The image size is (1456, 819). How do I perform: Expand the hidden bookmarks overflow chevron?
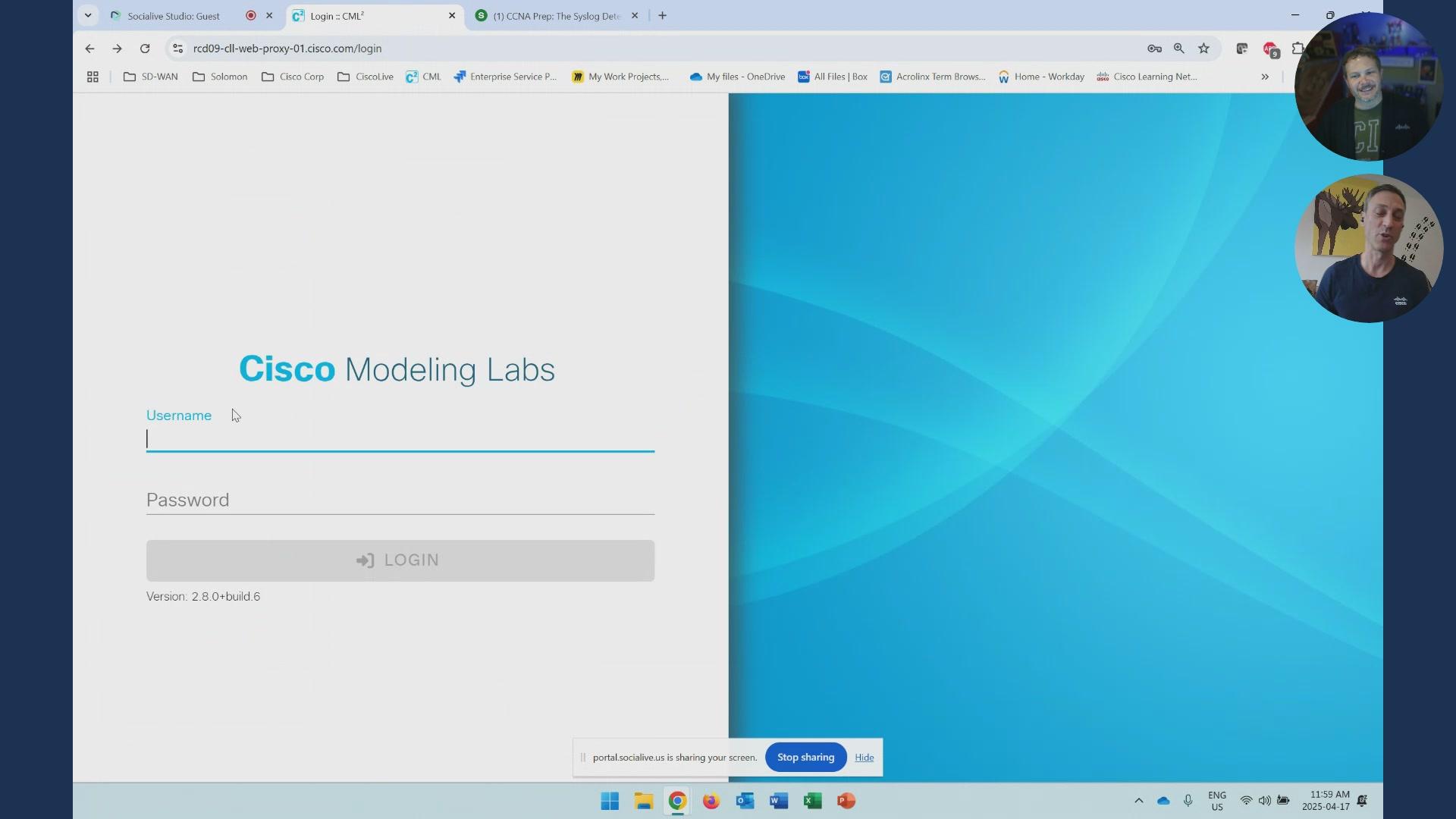coord(1264,77)
